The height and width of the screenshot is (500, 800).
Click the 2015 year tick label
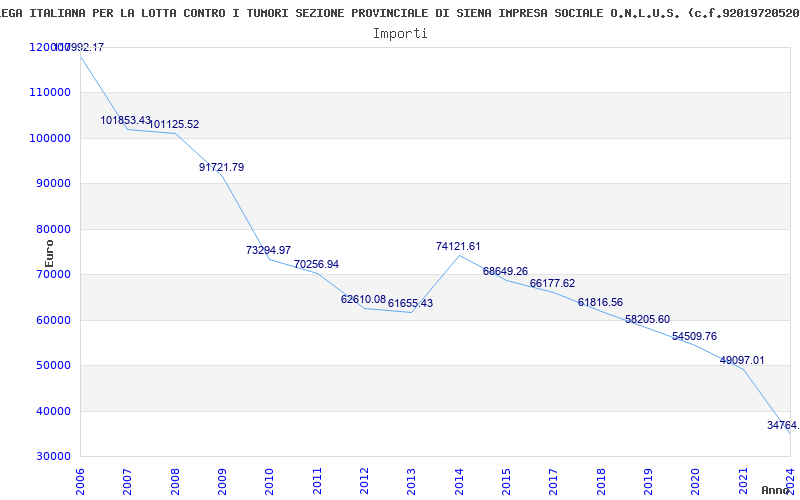click(506, 482)
